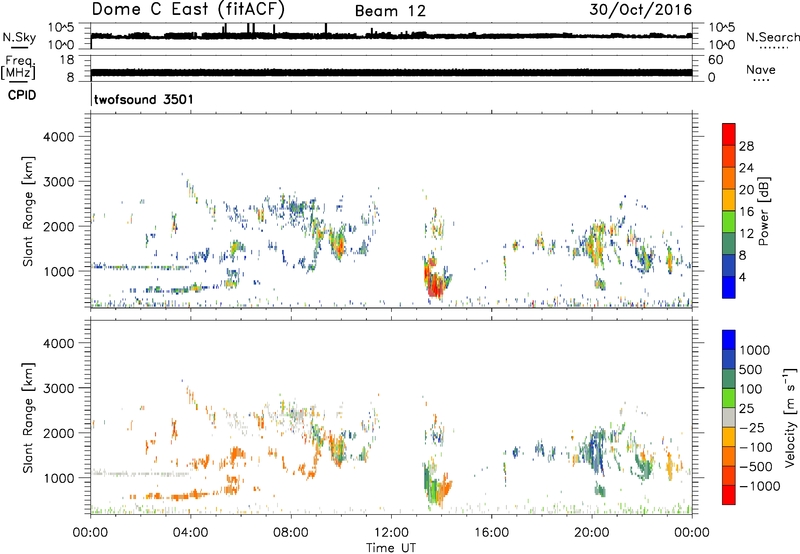
Task: Click the 'CPID' label
Action: (22, 95)
